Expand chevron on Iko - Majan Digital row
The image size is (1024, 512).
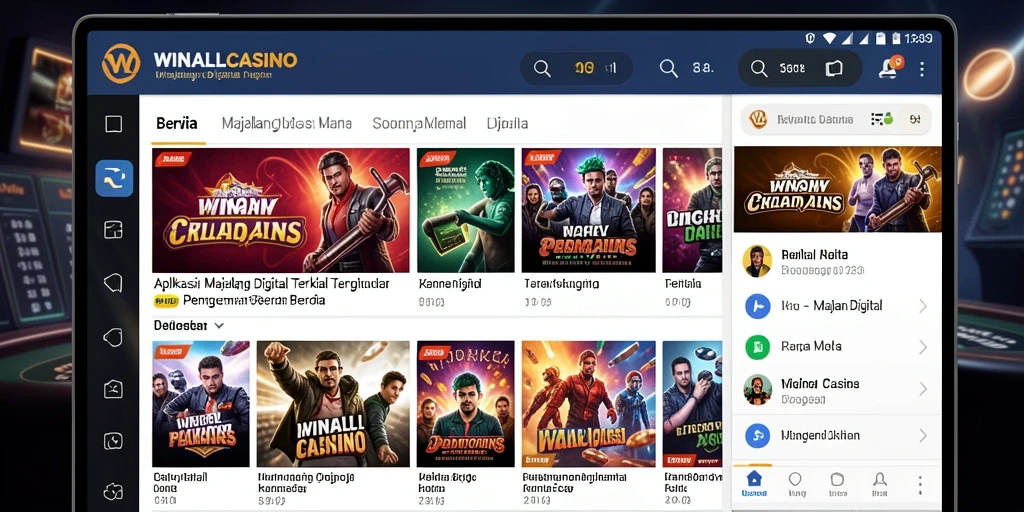pyautogui.click(x=923, y=306)
